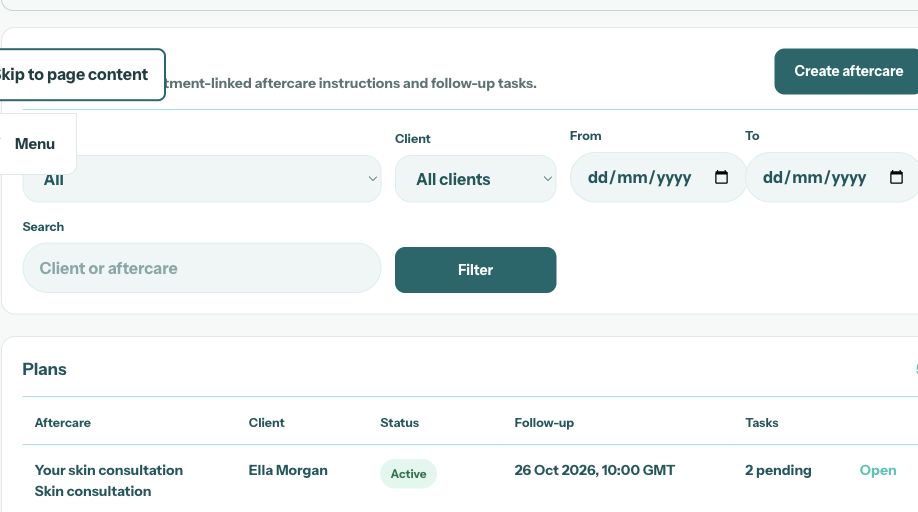The width and height of the screenshot is (918, 512).
Task: Open the To date calendar picker icon
Action: point(896,177)
